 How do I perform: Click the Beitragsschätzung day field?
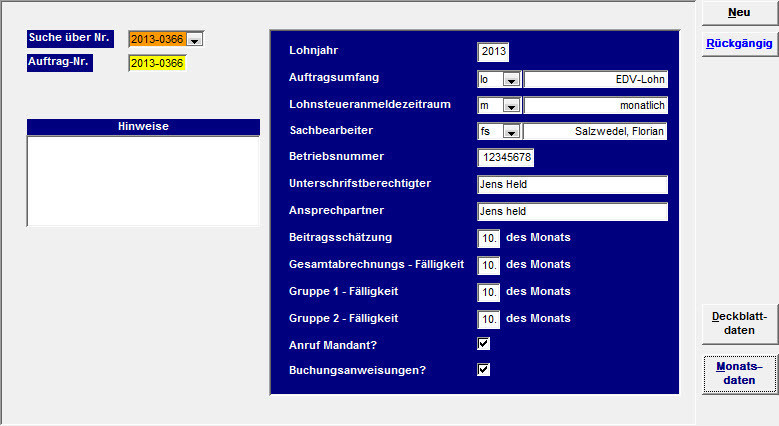click(x=488, y=239)
